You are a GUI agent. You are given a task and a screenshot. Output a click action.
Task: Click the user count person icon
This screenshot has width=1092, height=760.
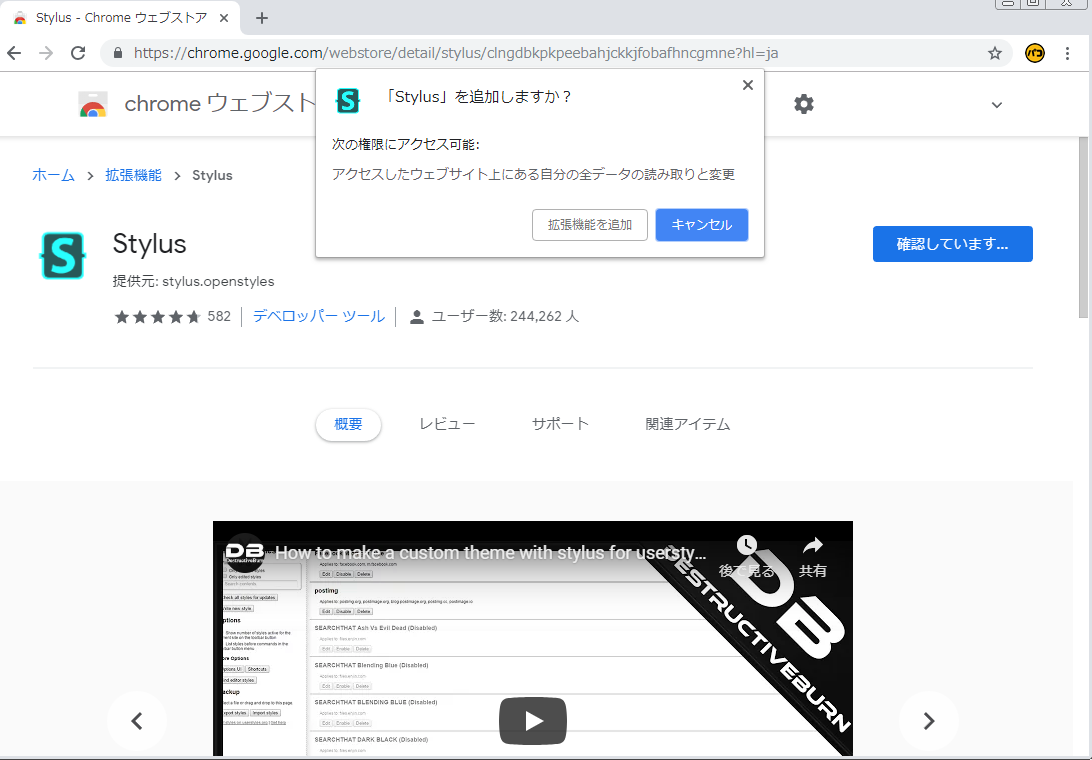tap(416, 317)
